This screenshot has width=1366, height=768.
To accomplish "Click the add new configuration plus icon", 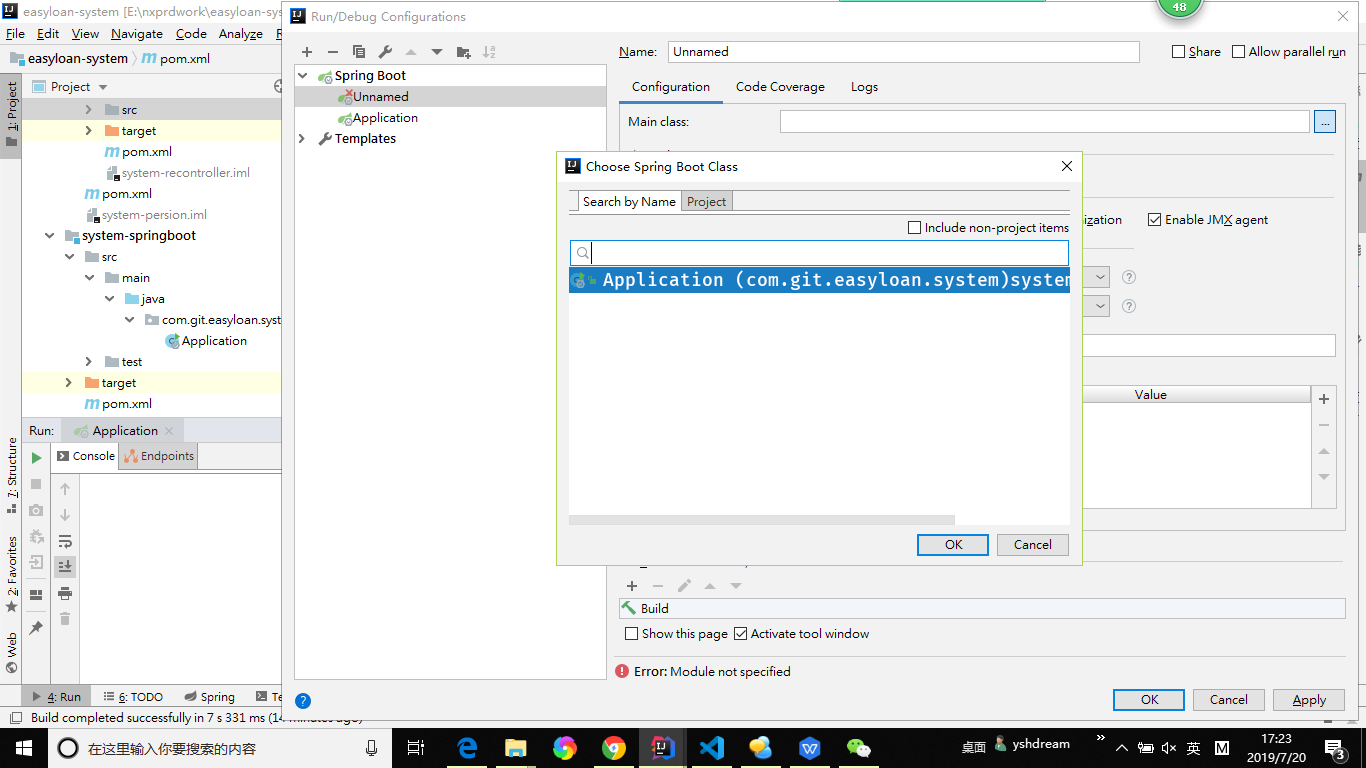I will tap(307, 52).
